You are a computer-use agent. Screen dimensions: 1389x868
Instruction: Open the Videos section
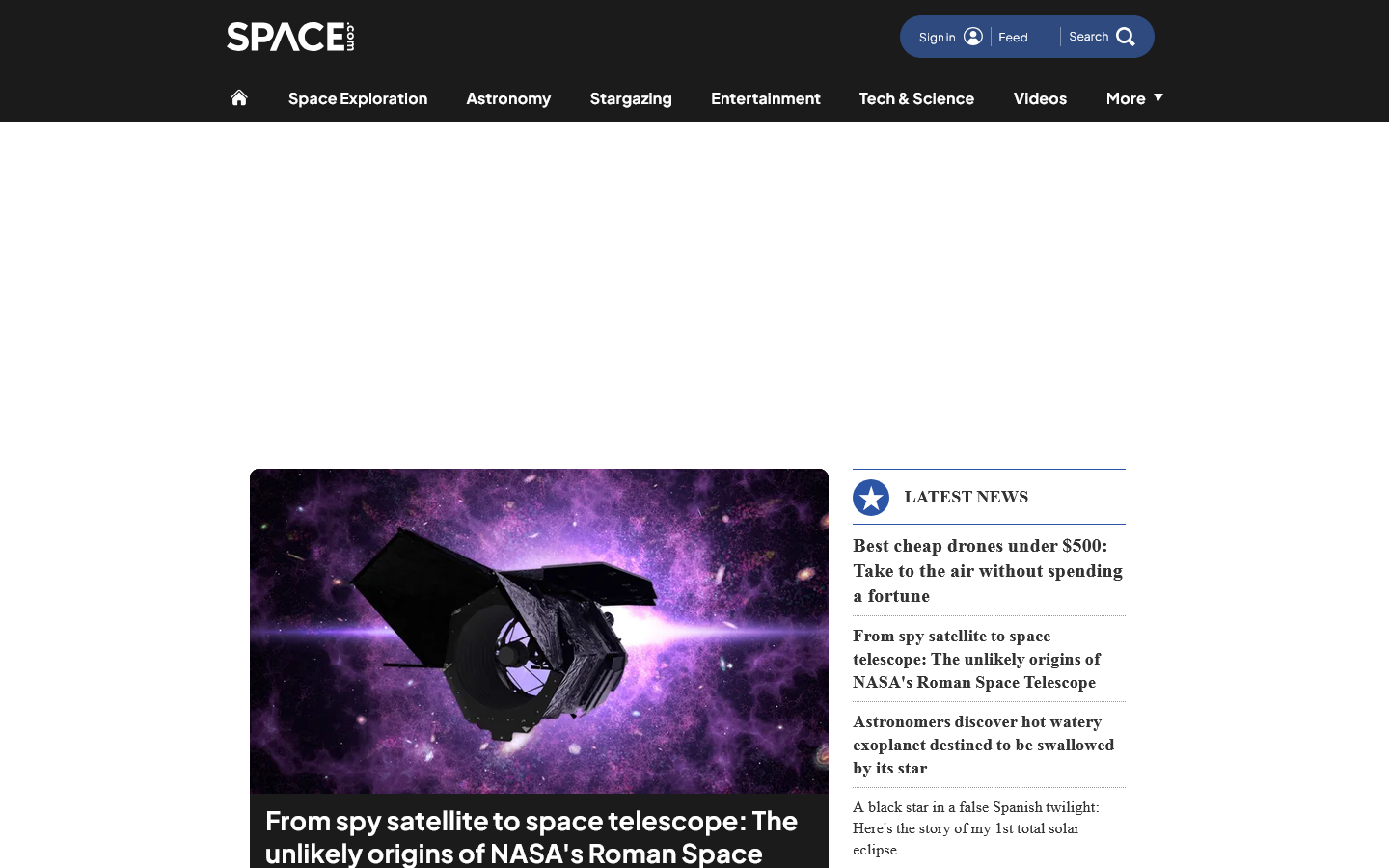[x=1040, y=98]
